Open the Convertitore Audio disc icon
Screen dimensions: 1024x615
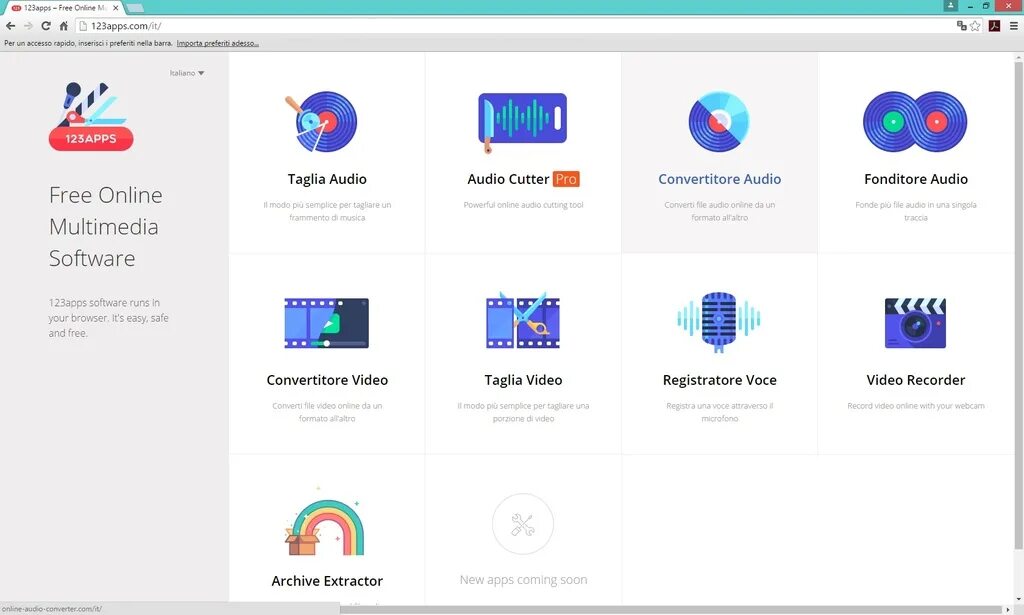pos(719,121)
